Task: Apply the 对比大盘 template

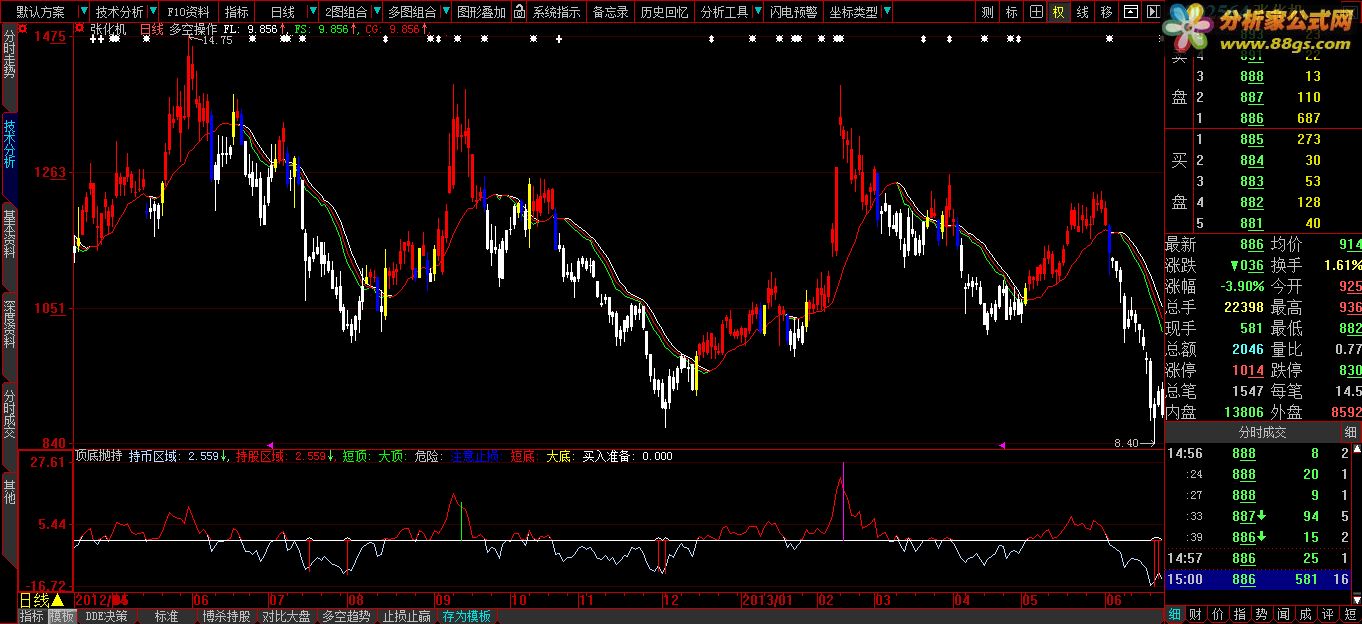Action: (x=286, y=616)
